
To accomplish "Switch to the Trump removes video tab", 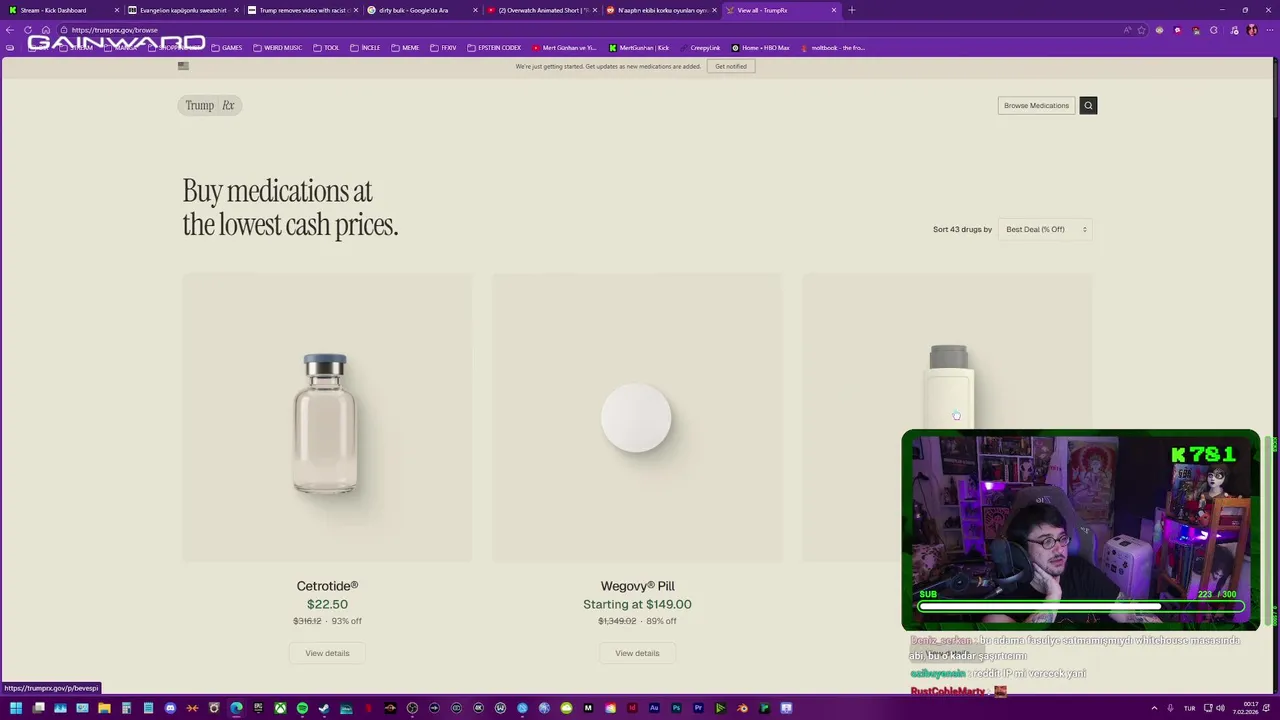I will tap(303, 10).
